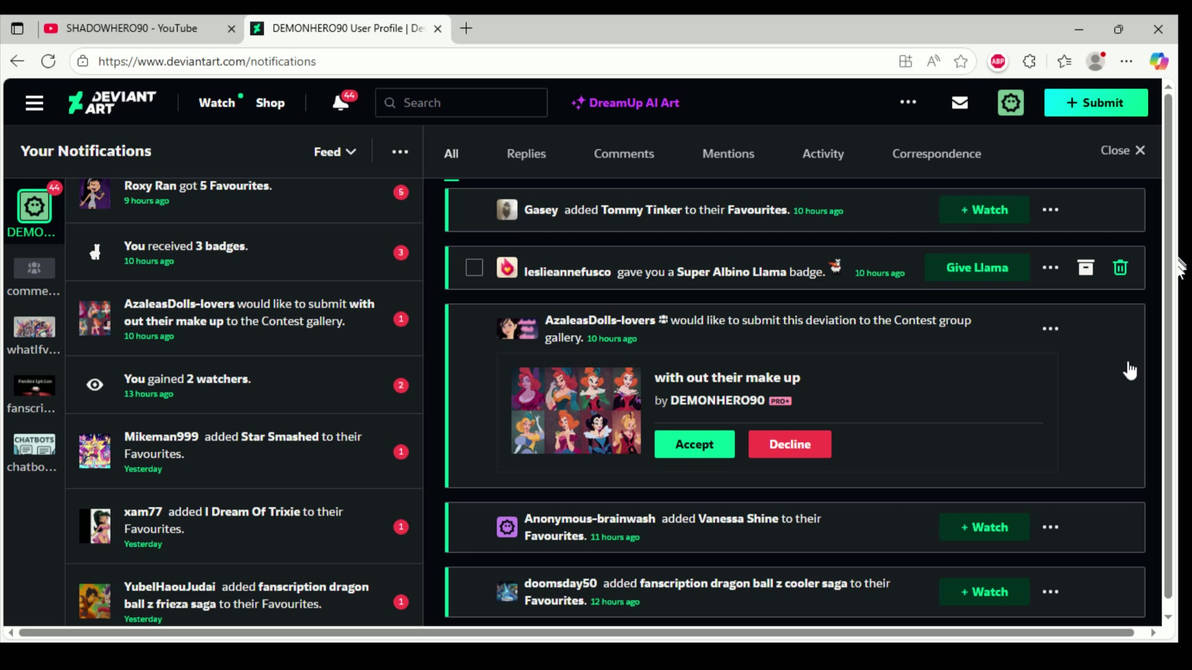The width and height of the screenshot is (1192, 670).
Task: Accept the 'with out their make up' submission
Action: point(694,444)
